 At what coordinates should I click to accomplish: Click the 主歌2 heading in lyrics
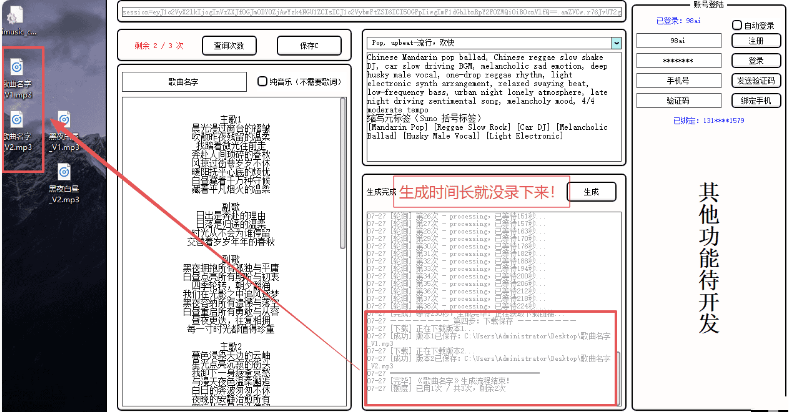point(231,347)
